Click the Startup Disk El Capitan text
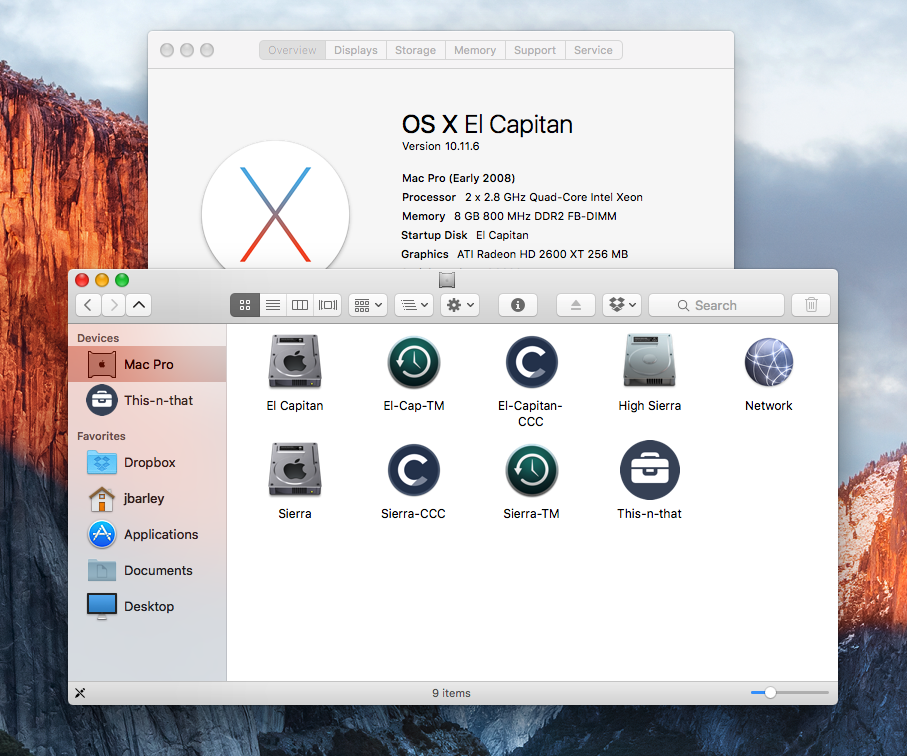 click(x=465, y=235)
